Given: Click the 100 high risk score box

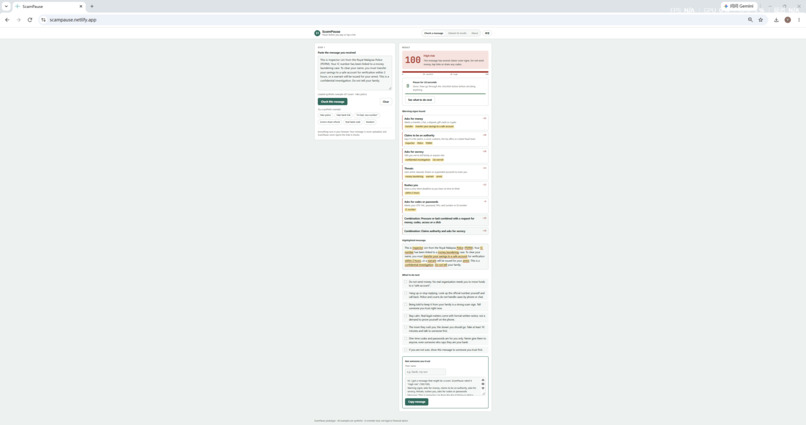Looking at the screenshot, I should (x=445, y=60).
